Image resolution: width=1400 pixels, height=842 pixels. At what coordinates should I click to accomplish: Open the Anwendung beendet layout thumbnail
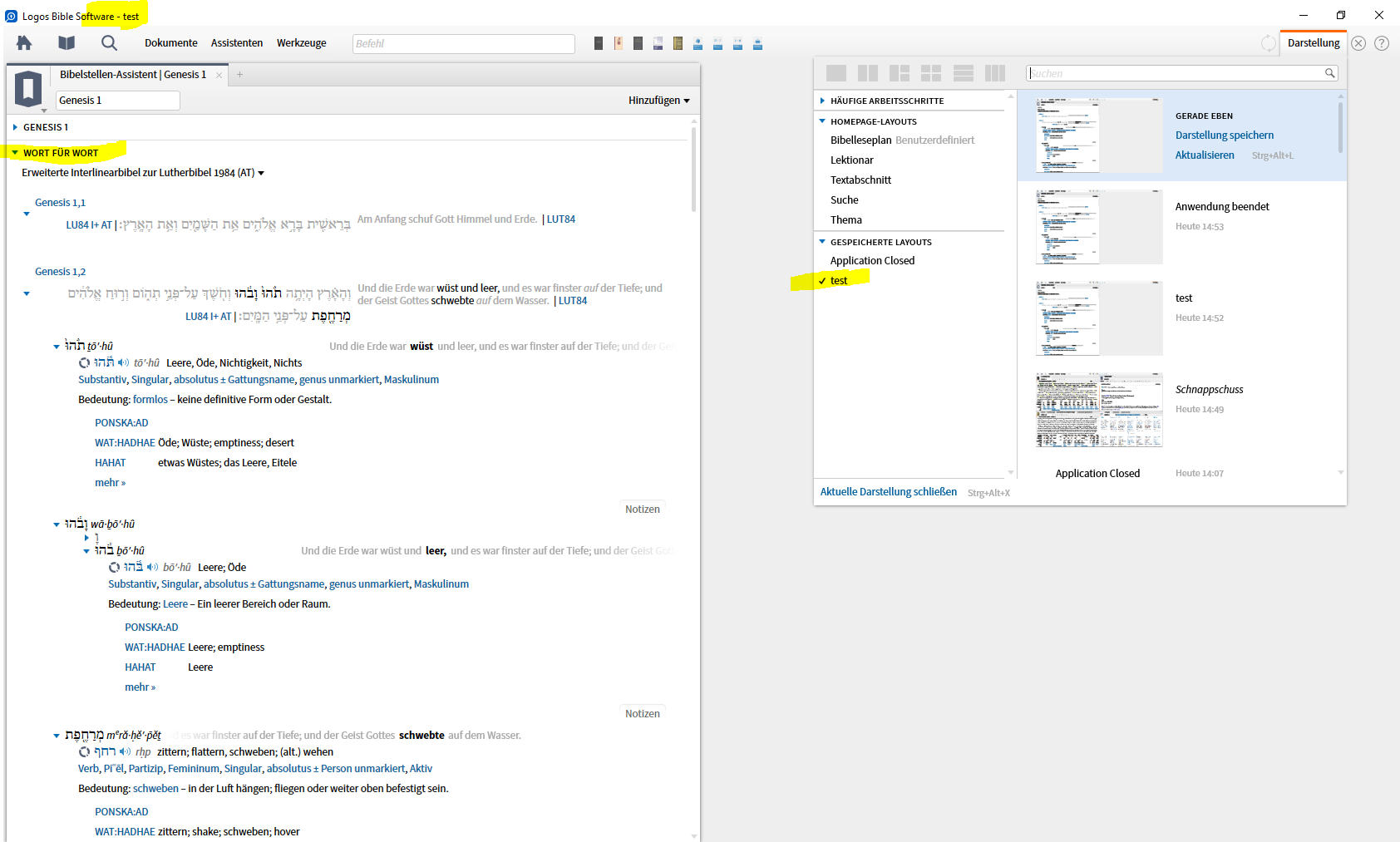(1099, 227)
